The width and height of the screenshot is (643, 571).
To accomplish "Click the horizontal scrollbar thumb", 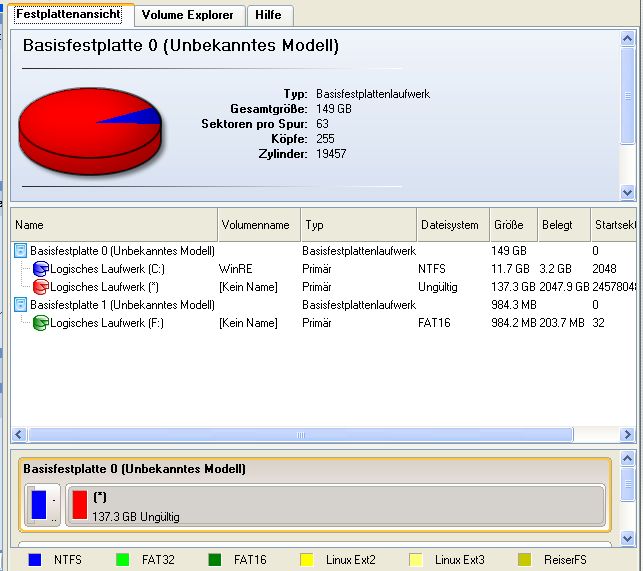I will 301,434.
